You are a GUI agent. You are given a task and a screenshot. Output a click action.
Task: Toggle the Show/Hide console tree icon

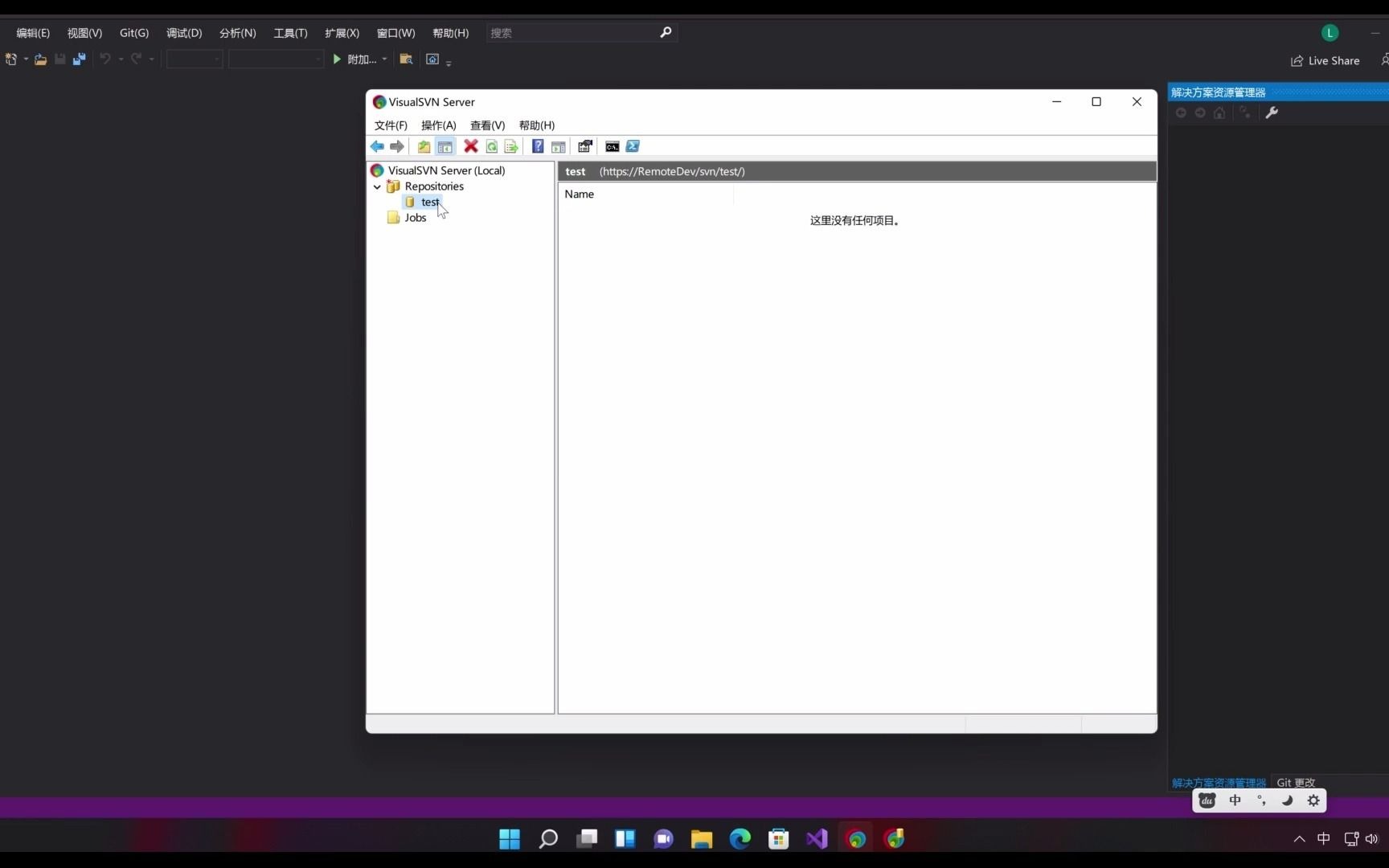(445, 146)
